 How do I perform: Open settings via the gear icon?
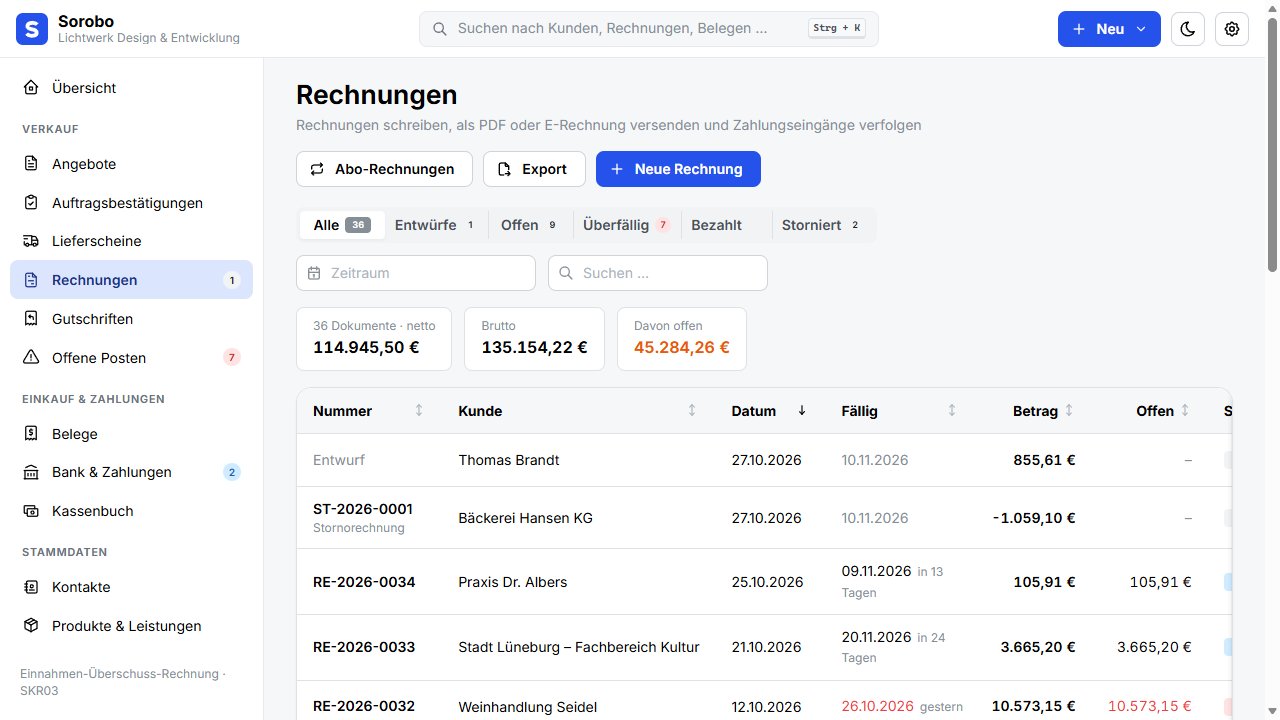(x=1232, y=29)
